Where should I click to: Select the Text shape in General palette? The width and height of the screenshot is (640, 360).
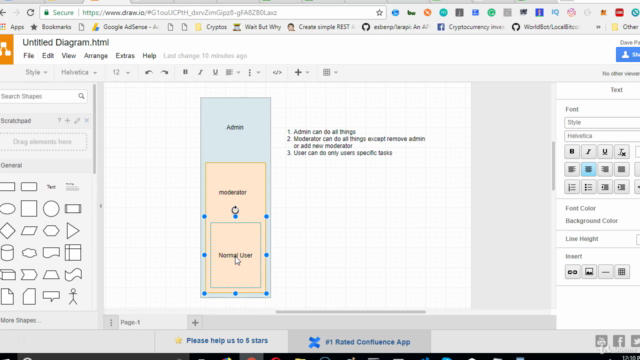click(51, 187)
